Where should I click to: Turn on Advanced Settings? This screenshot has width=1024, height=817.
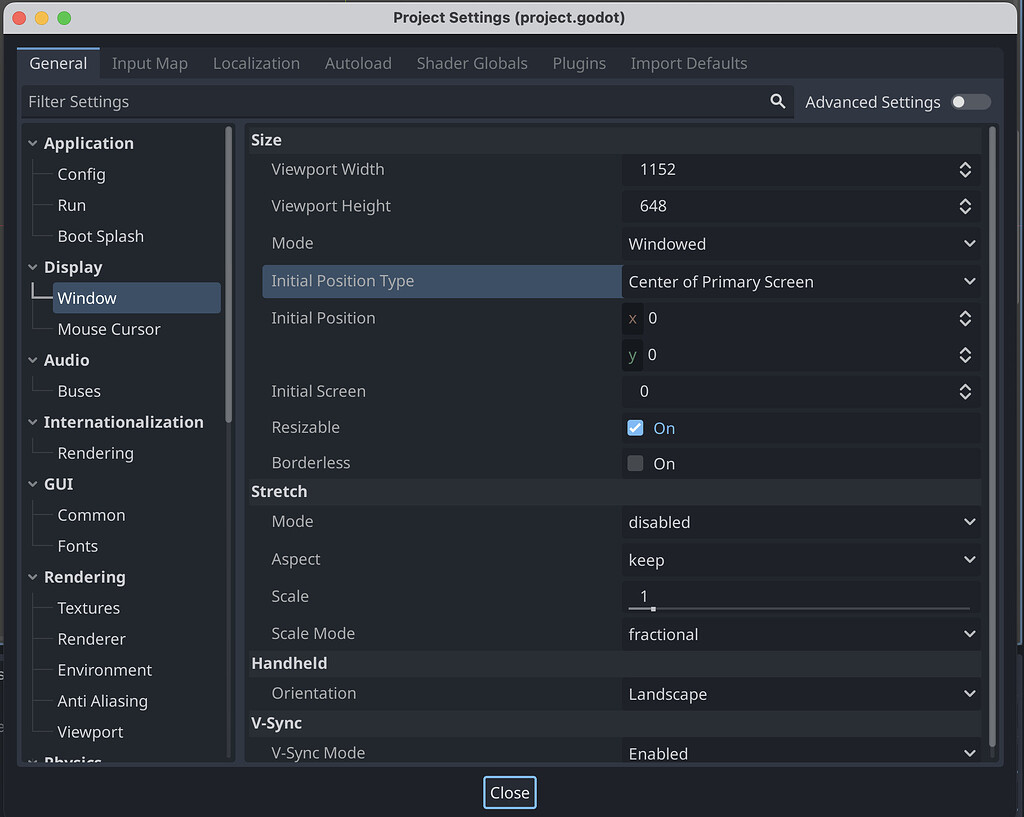[969, 102]
